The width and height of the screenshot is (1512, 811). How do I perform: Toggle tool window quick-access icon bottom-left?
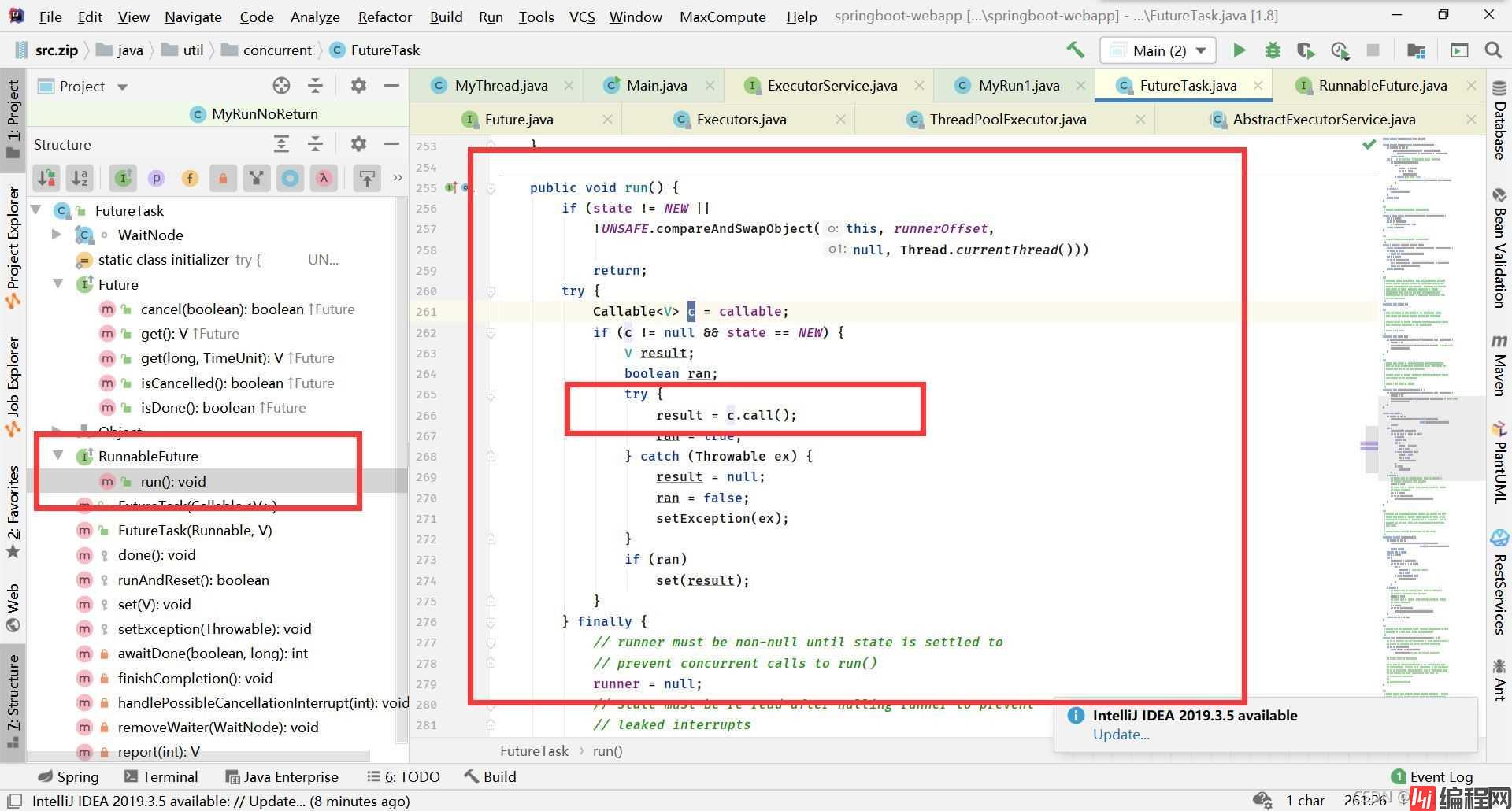[x=13, y=801]
